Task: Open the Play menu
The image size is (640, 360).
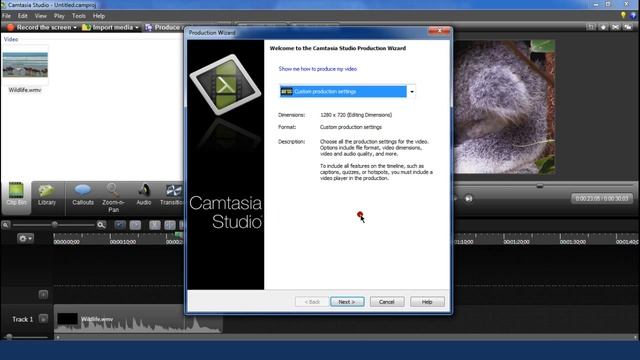Action: click(x=59, y=16)
